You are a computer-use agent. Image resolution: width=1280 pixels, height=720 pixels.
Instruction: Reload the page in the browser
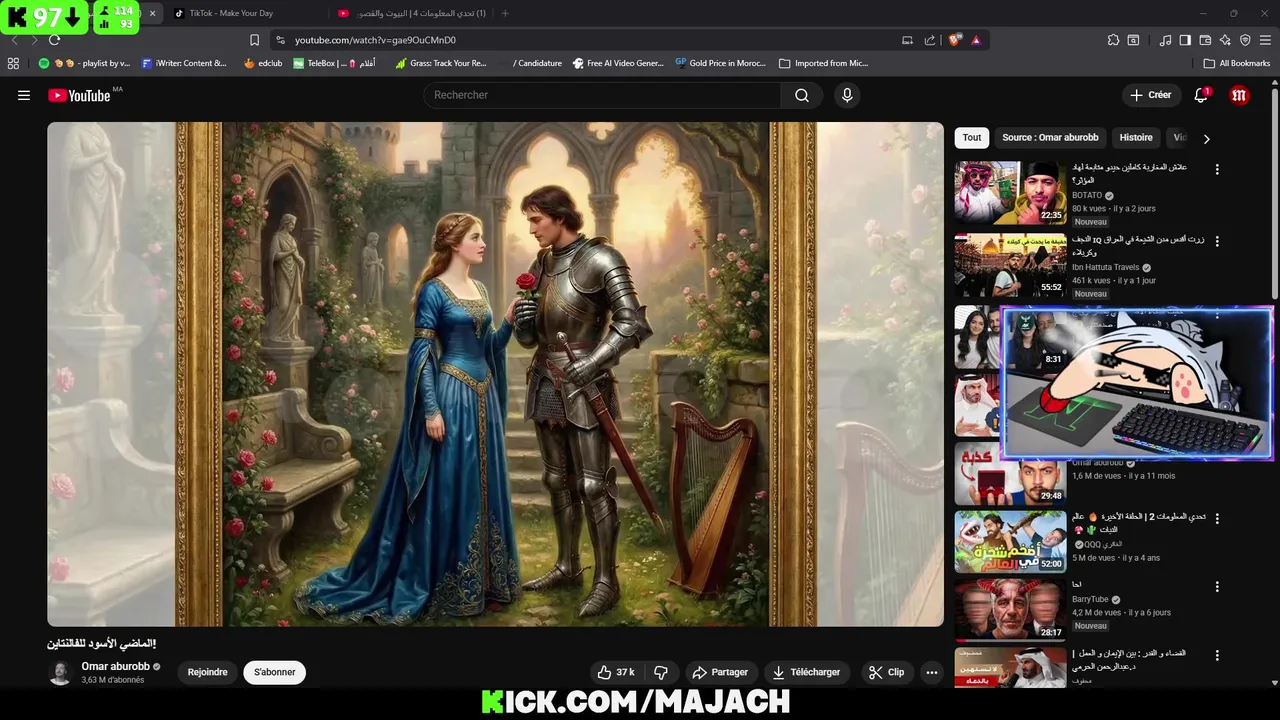coord(54,40)
